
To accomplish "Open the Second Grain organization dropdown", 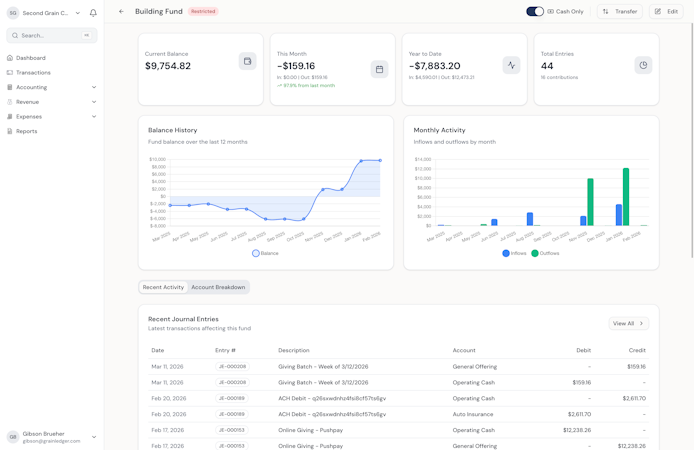I will (x=44, y=13).
